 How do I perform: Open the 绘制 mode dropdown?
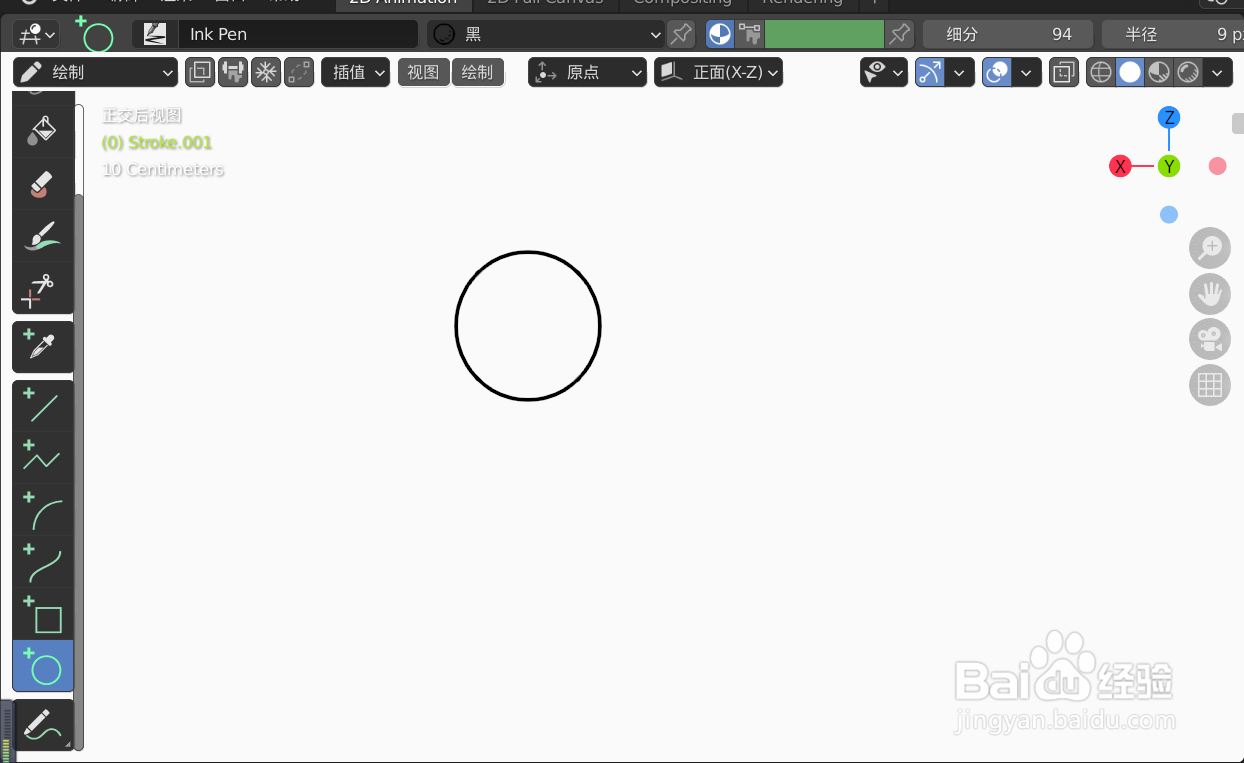pos(96,72)
